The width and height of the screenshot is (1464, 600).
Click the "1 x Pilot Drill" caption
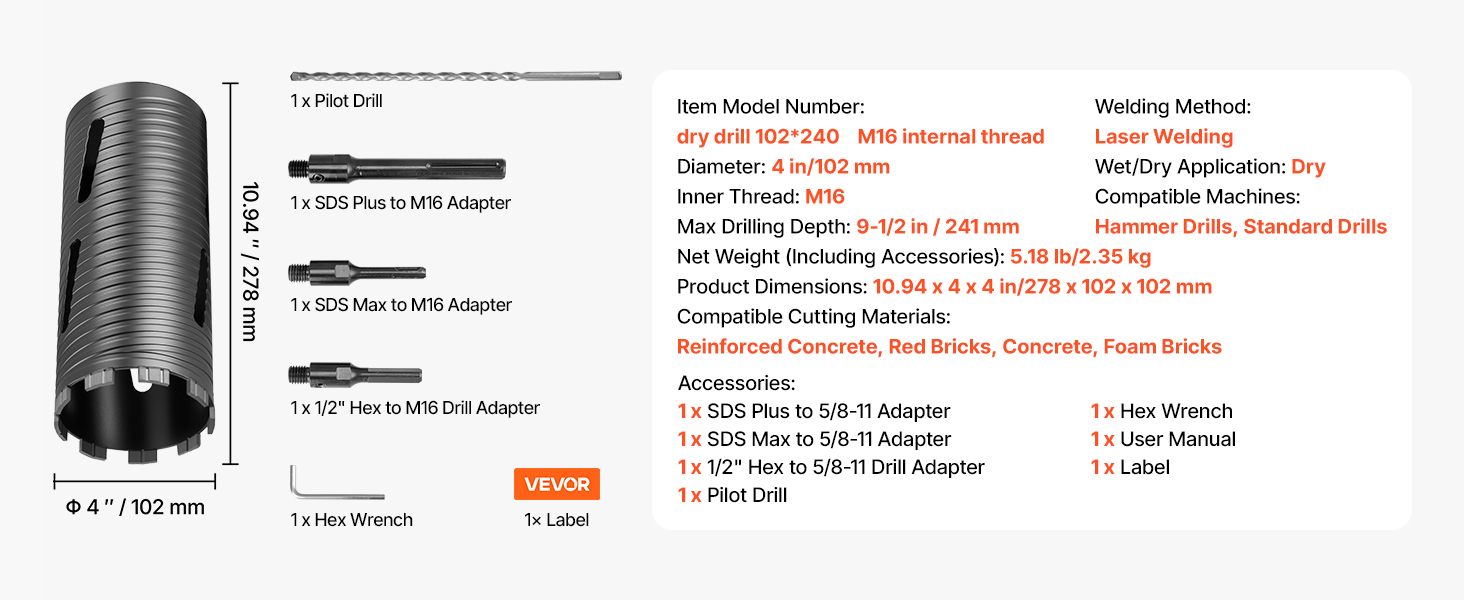coord(337,101)
